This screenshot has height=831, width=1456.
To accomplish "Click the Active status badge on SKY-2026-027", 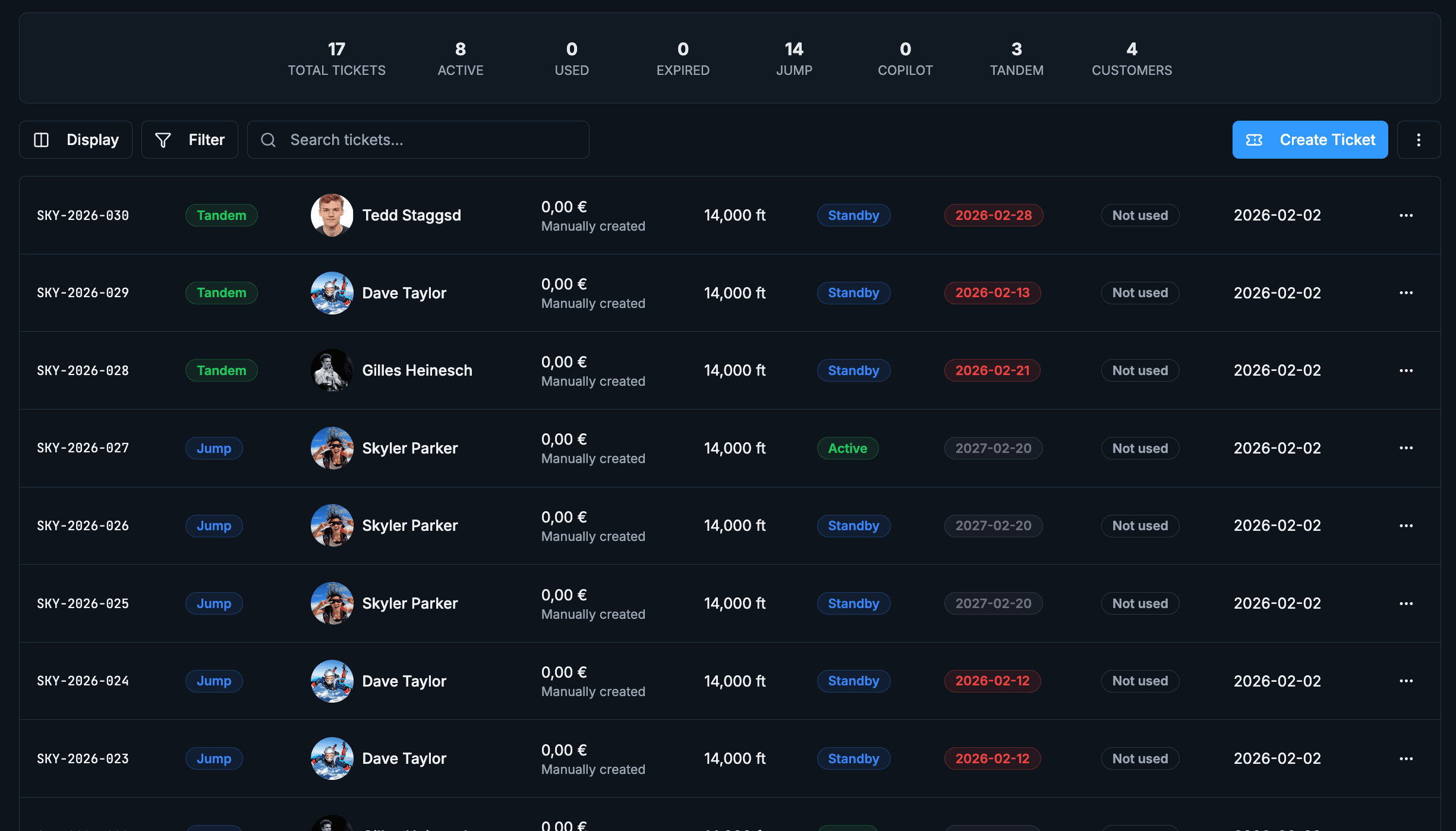I will 847,448.
